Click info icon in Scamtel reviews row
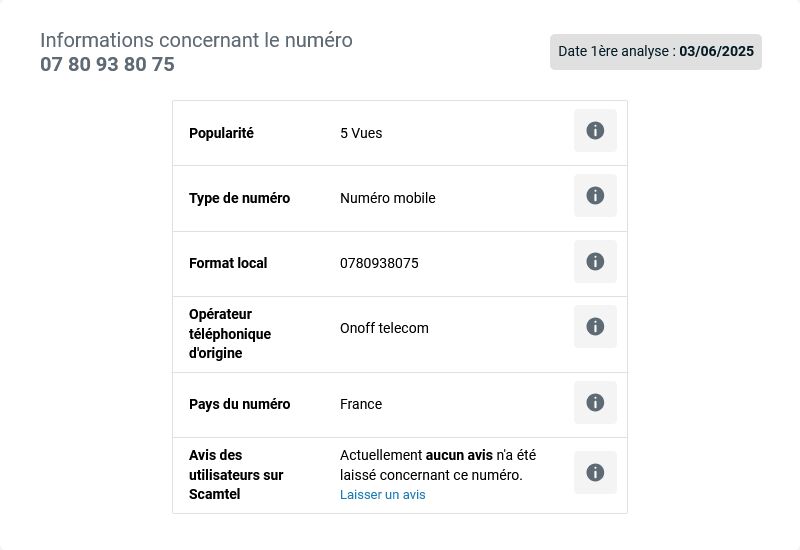Image resolution: width=800 pixels, height=550 pixels. [x=595, y=472]
